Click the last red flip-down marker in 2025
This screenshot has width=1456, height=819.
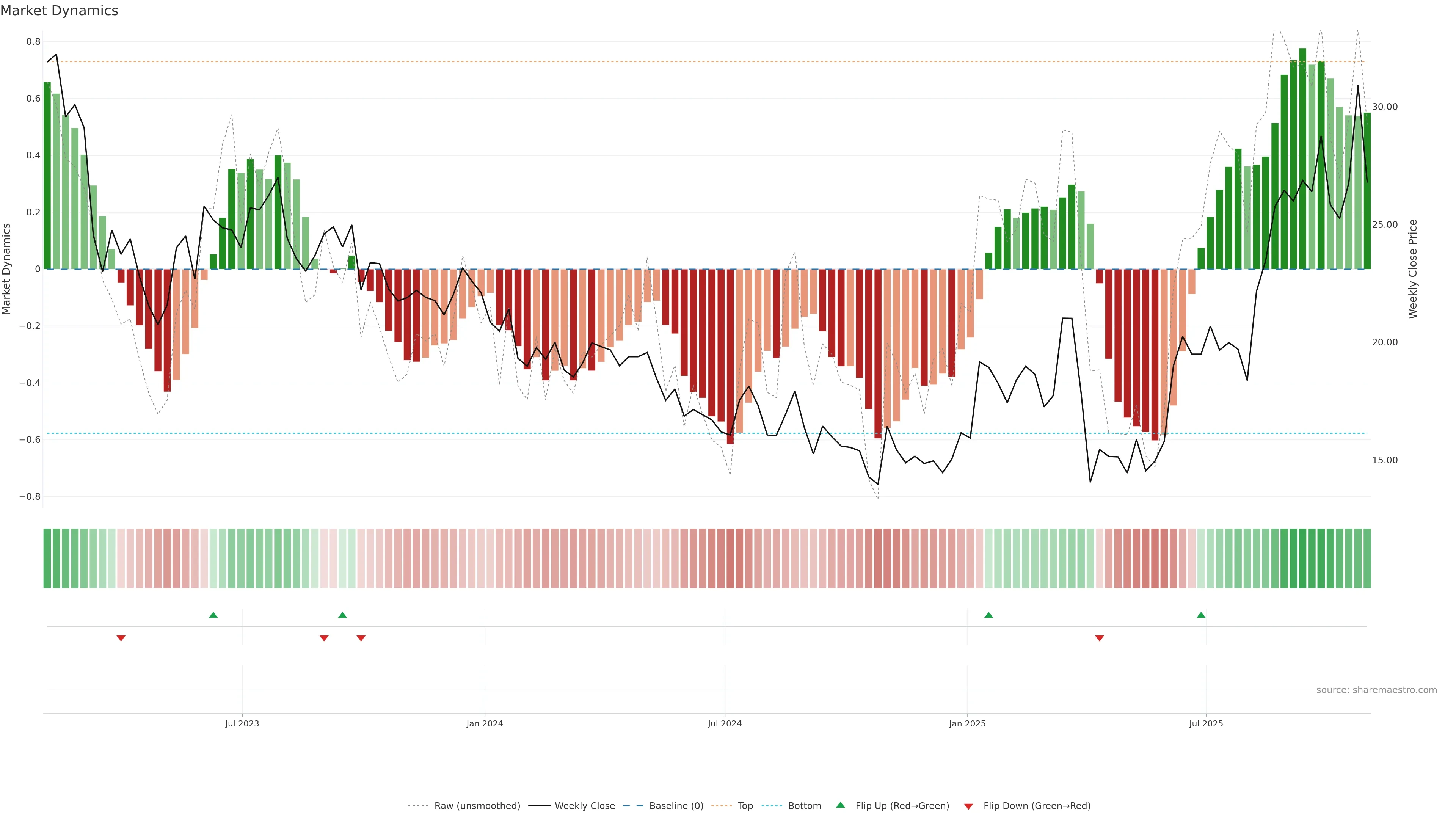pyautogui.click(x=1099, y=638)
